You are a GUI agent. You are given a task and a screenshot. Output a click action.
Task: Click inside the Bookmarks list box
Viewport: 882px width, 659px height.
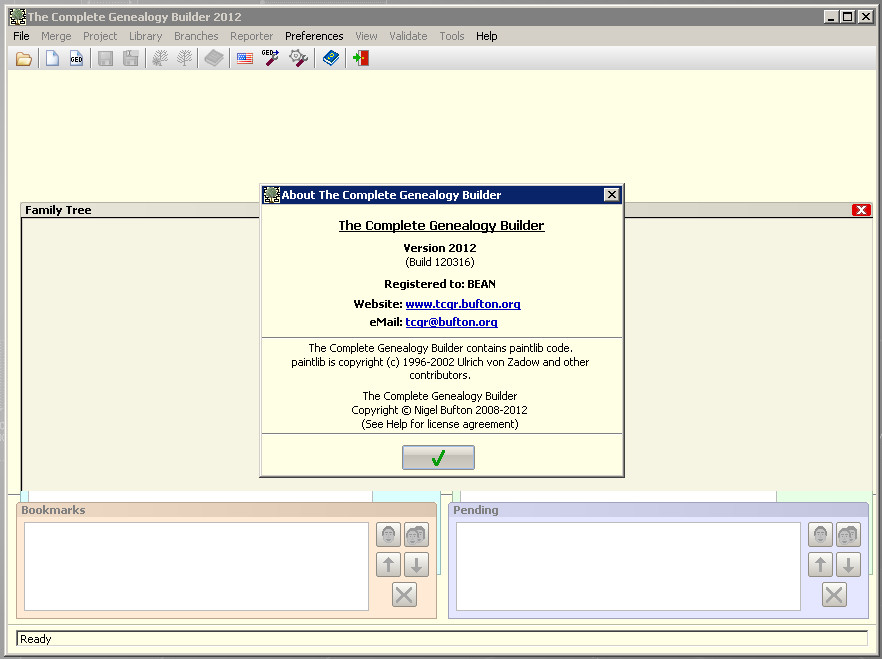point(196,566)
